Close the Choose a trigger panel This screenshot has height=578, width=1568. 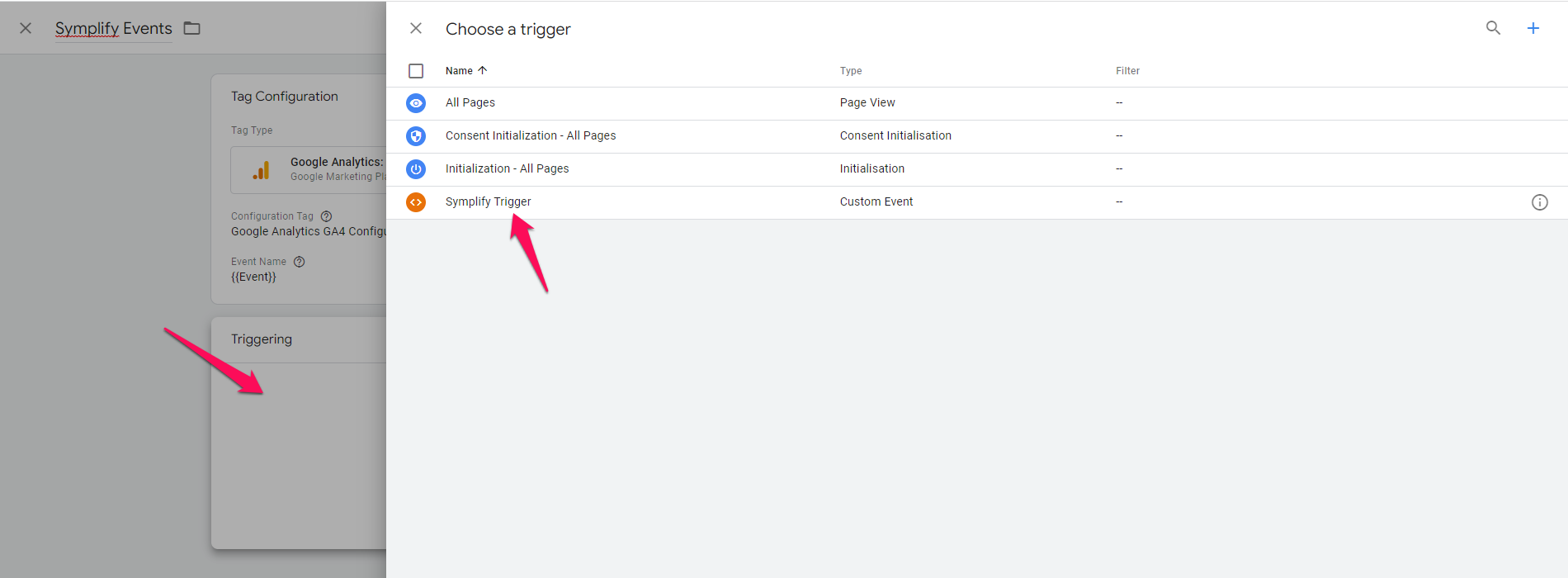pyautogui.click(x=416, y=28)
